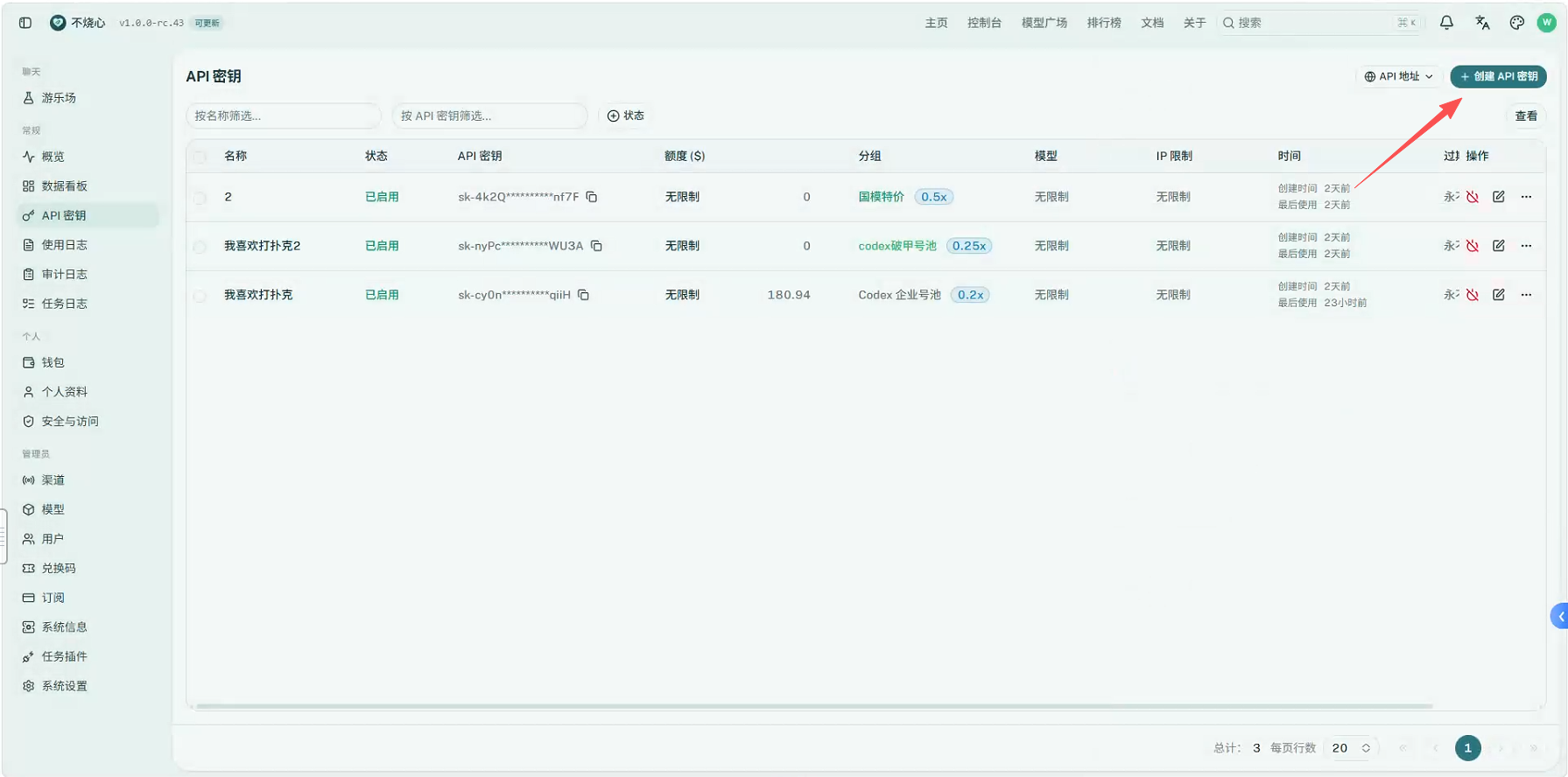The image size is (1568, 777).
Task: Open 系统信息 in sidebar
Action: pyautogui.click(x=88, y=626)
